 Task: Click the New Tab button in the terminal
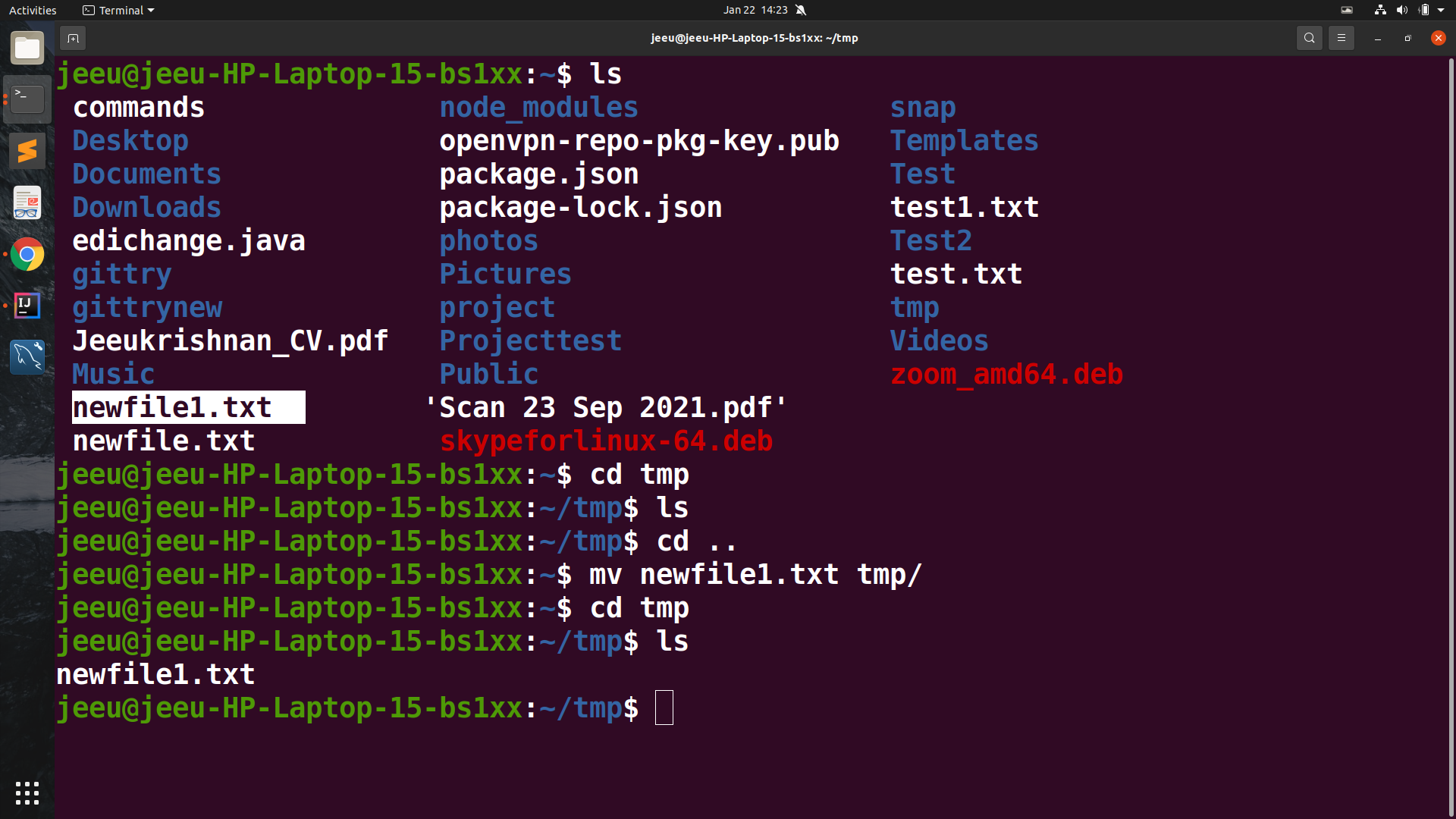click(x=73, y=38)
